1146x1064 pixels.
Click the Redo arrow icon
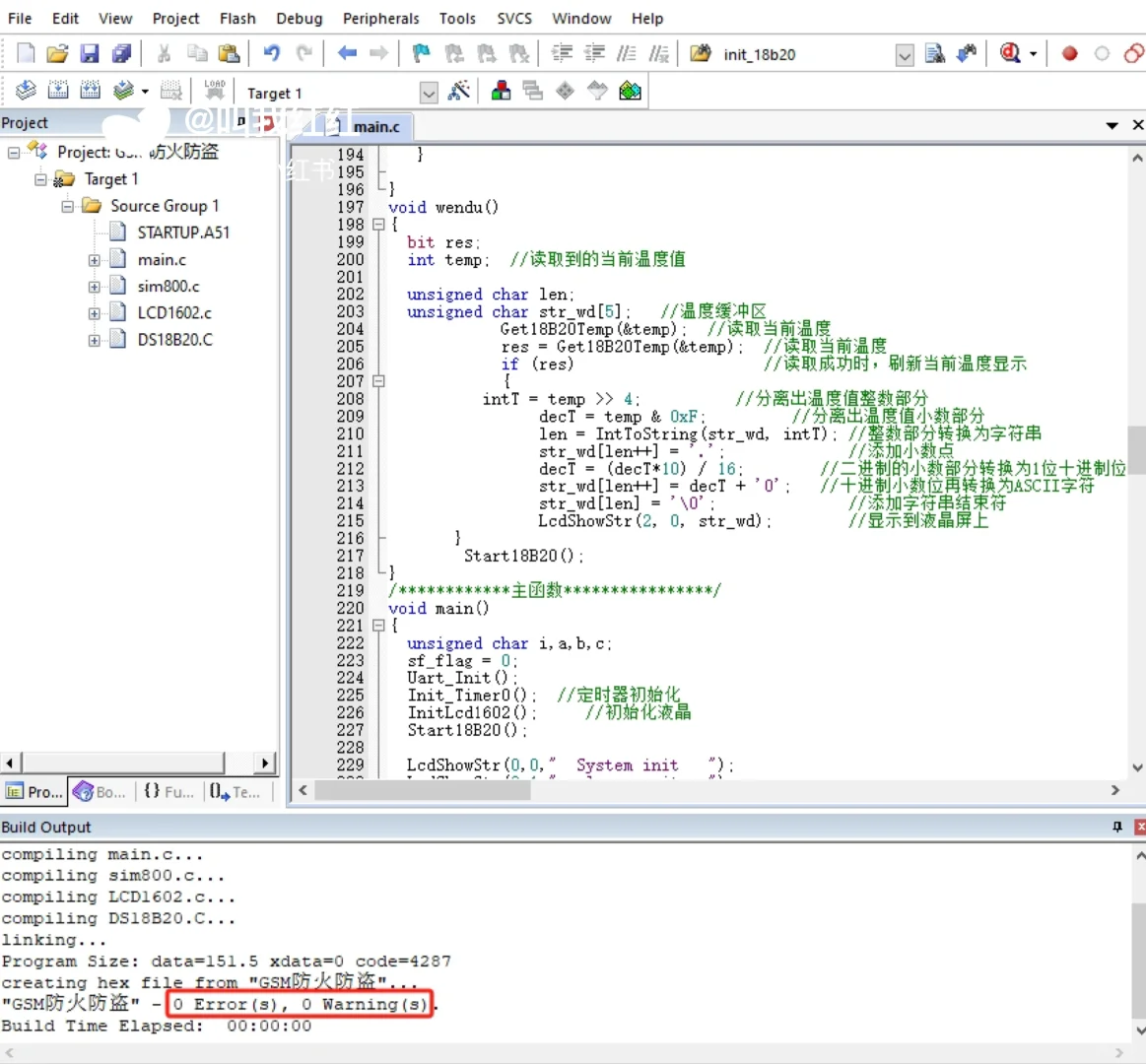pos(304,53)
